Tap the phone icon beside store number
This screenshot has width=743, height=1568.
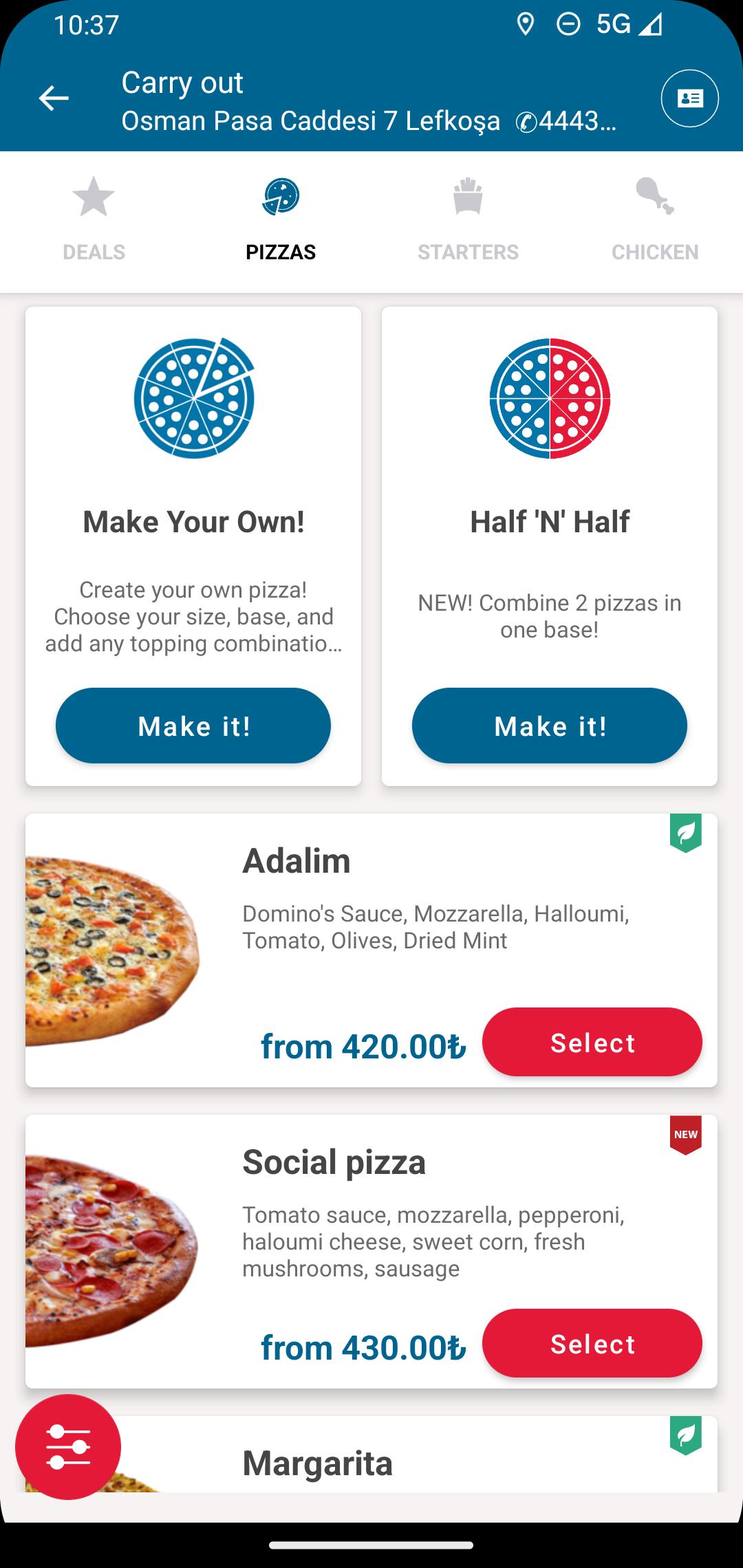(526, 122)
